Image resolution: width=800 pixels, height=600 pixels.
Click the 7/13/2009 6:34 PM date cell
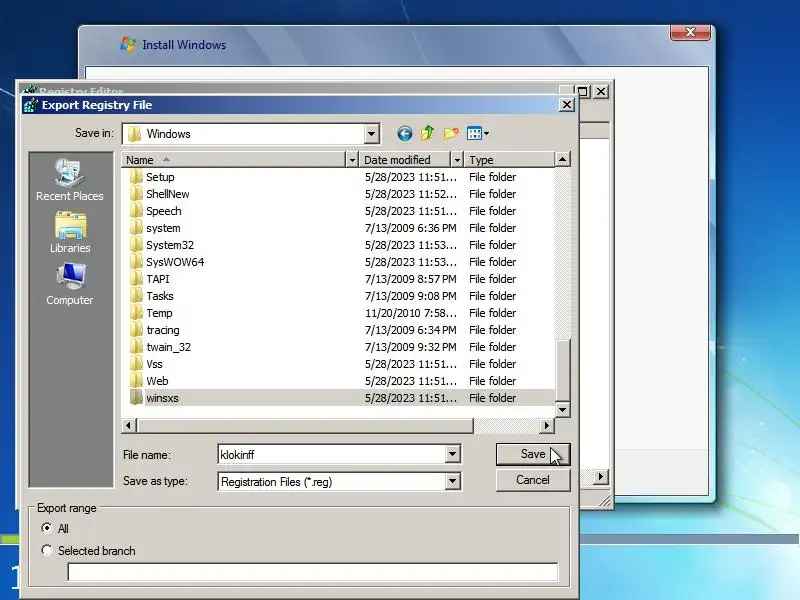[x=410, y=330]
